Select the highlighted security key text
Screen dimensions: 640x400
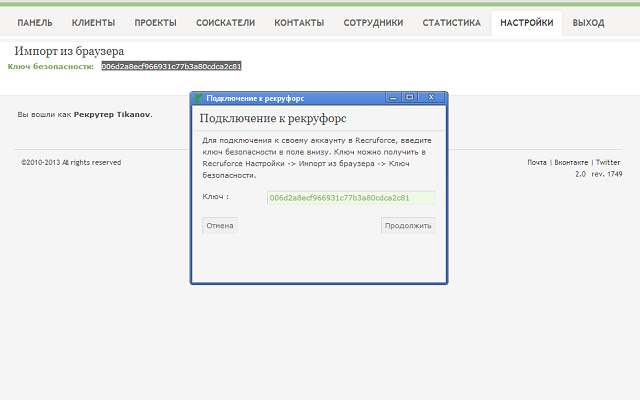(171, 66)
